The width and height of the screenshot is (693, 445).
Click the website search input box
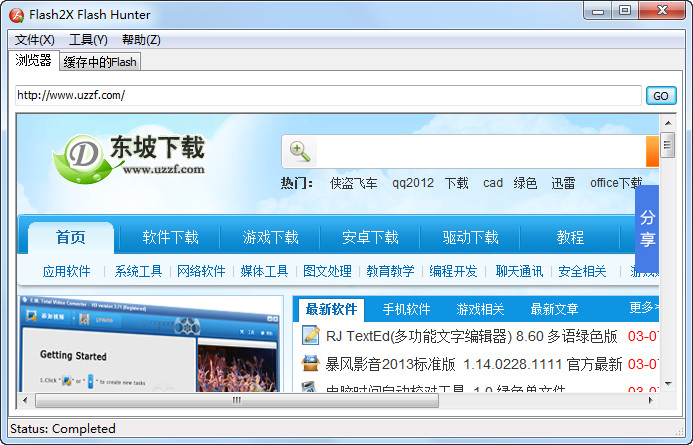[481, 152]
